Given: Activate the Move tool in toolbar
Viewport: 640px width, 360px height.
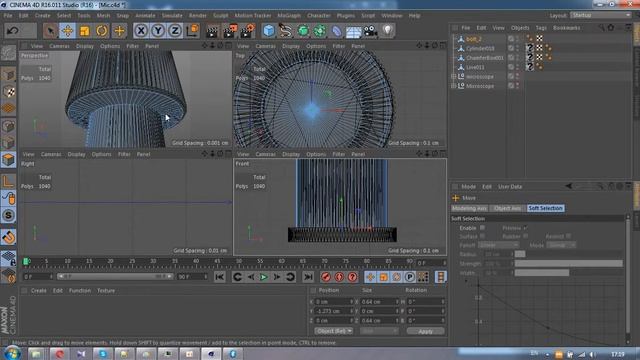Looking at the screenshot, I should pos(68,31).
